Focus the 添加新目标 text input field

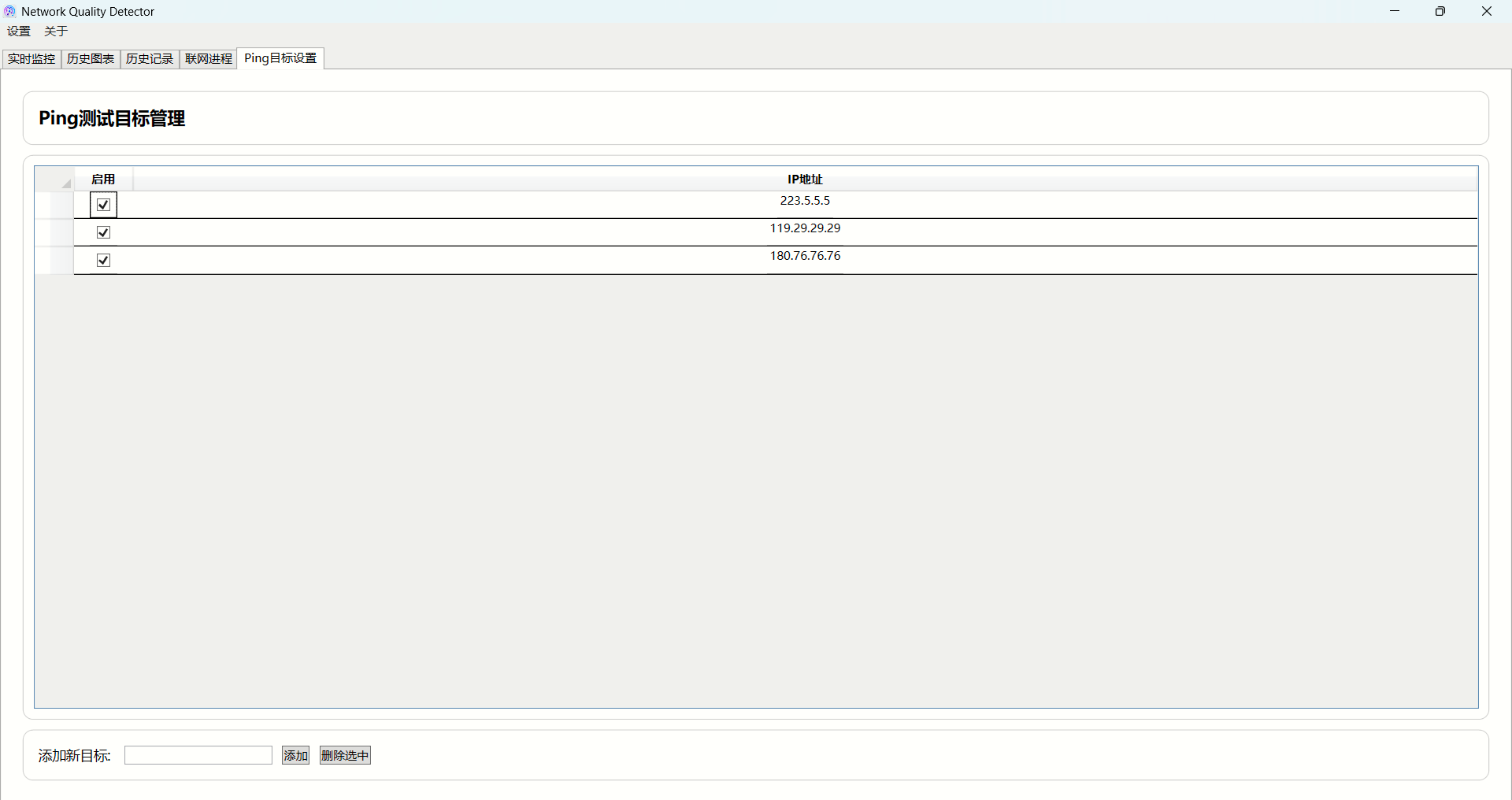pos(198,755)
